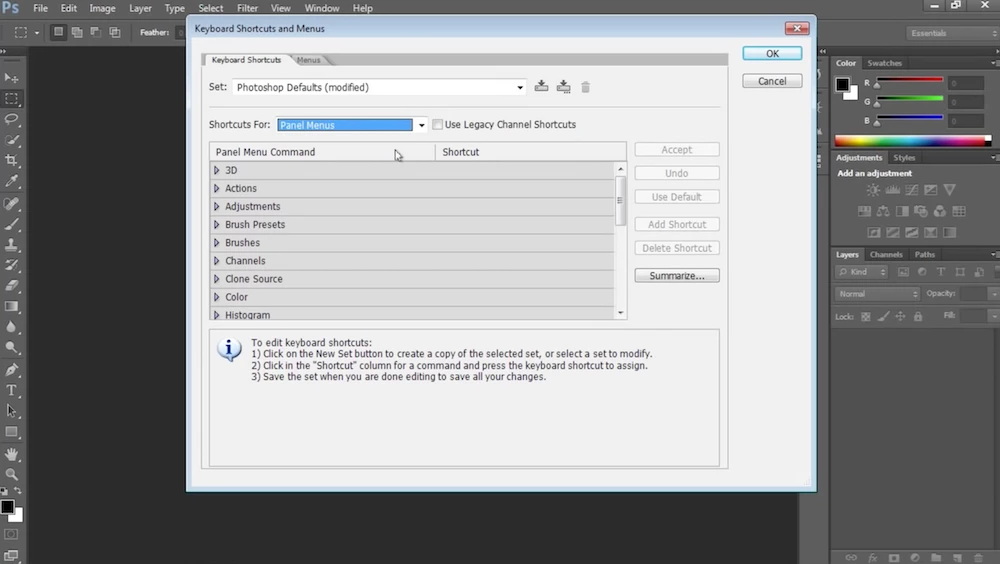Viewport: 1000px width, 564px height.
Task: Expand the Adjustments panel menu group
Action: tap(216, 207)
